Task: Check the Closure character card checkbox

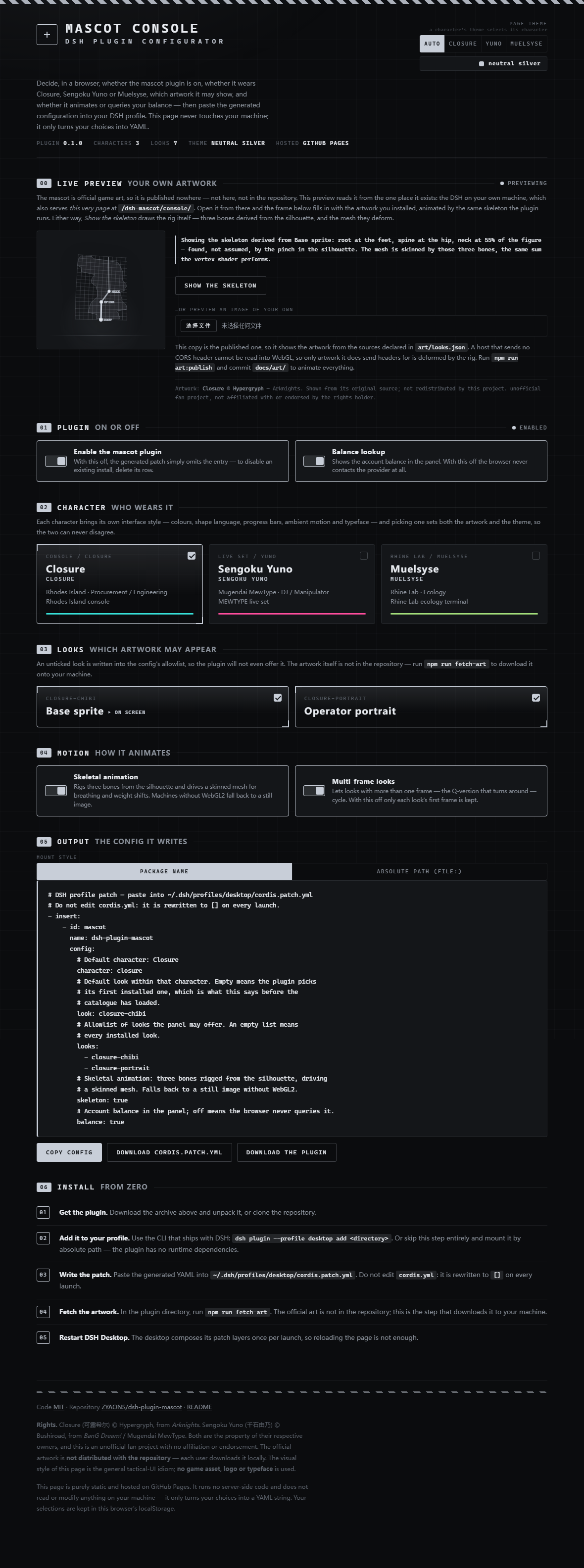Action: tap(191, 556)
